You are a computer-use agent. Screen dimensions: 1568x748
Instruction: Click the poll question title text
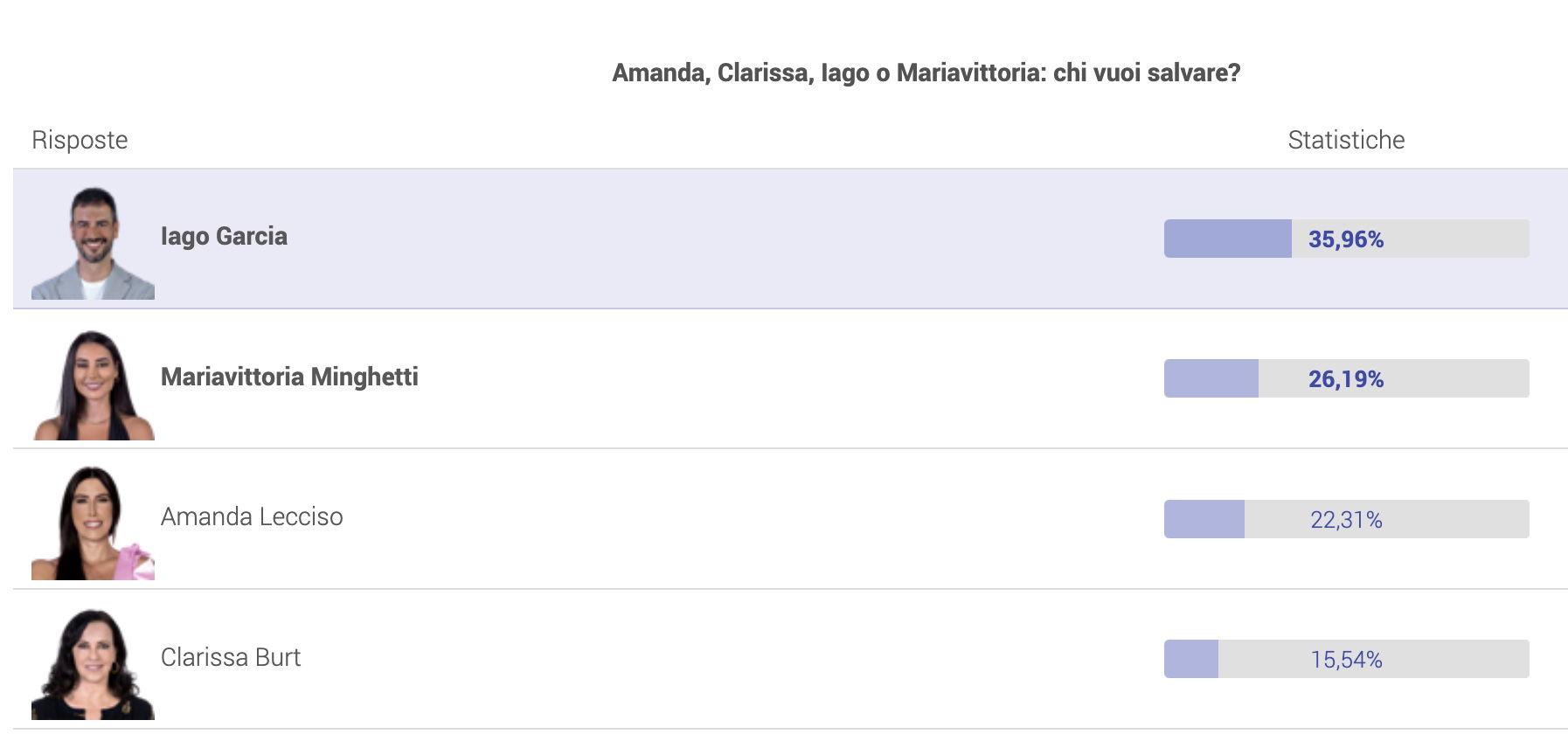coord(926,73)
